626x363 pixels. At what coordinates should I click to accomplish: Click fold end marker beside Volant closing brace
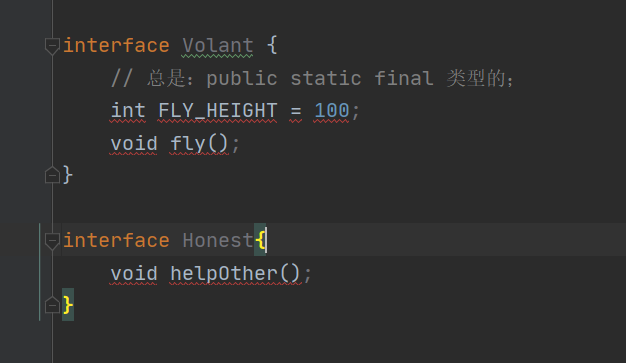(x=52, y=175)
